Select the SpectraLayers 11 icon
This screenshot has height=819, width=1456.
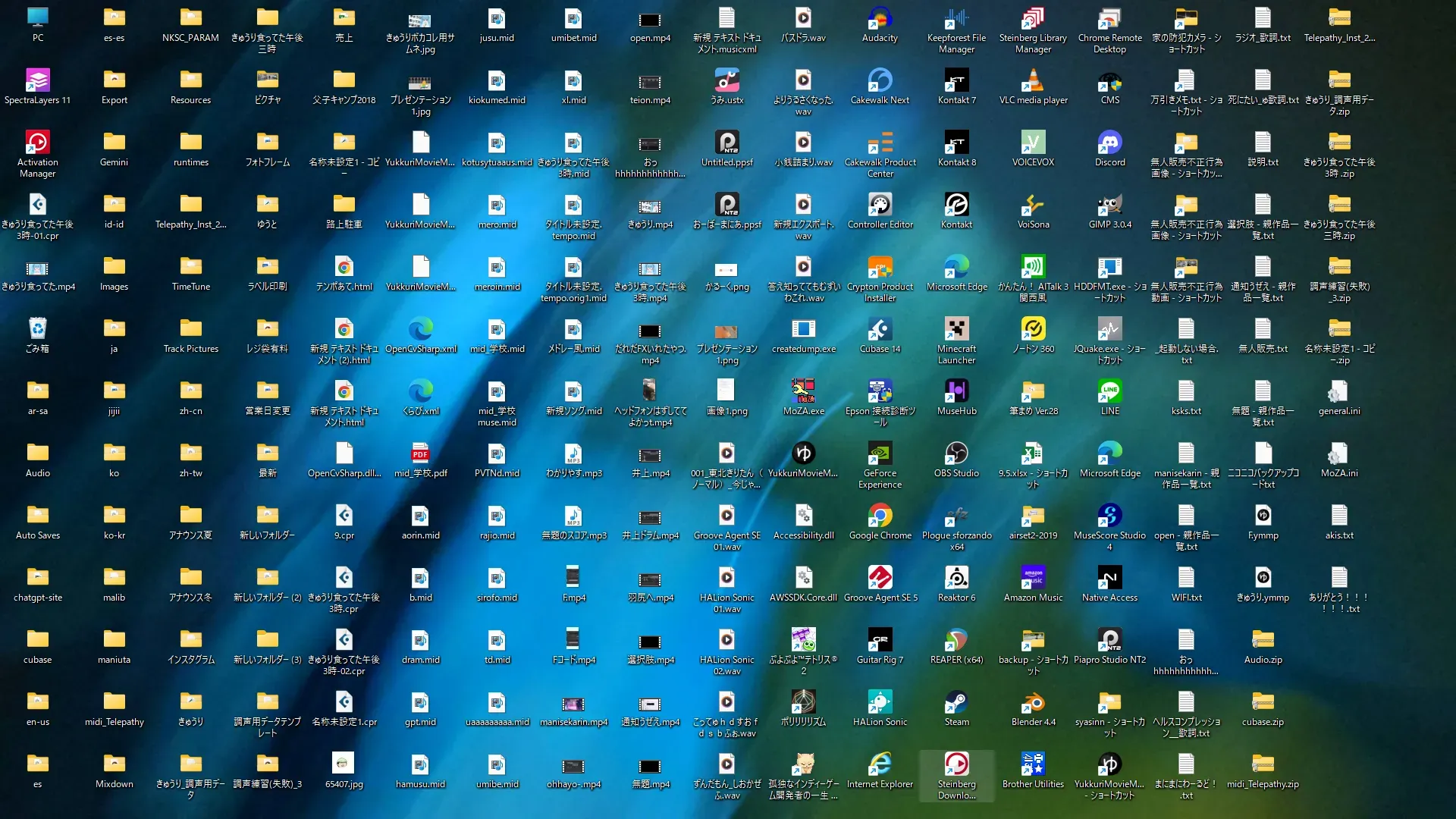37,81
